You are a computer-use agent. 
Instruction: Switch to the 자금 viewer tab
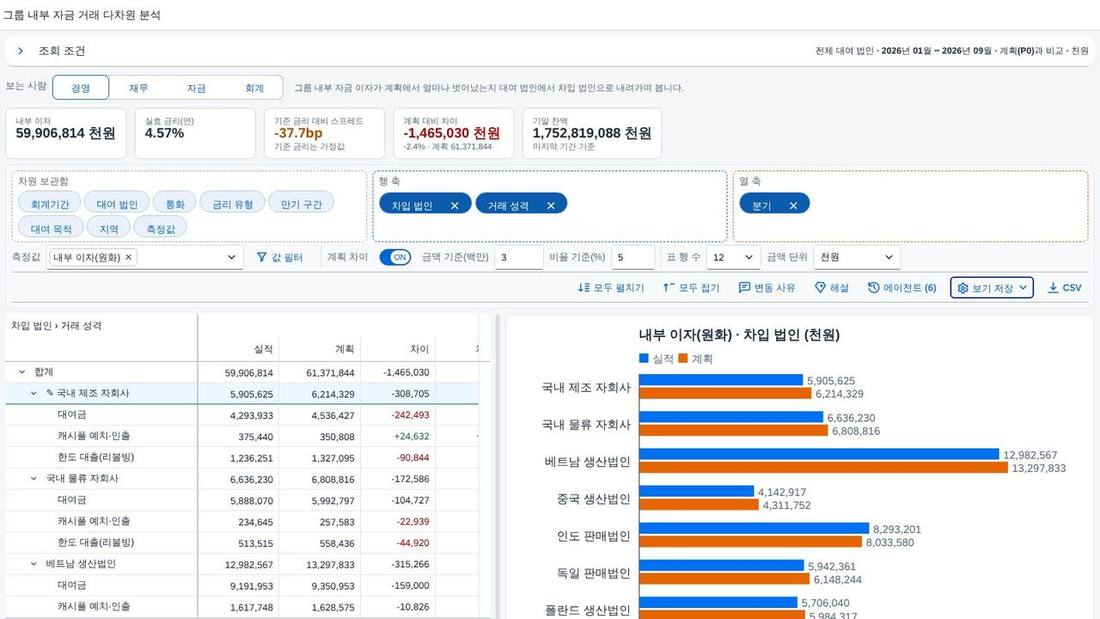coord(196,88)
